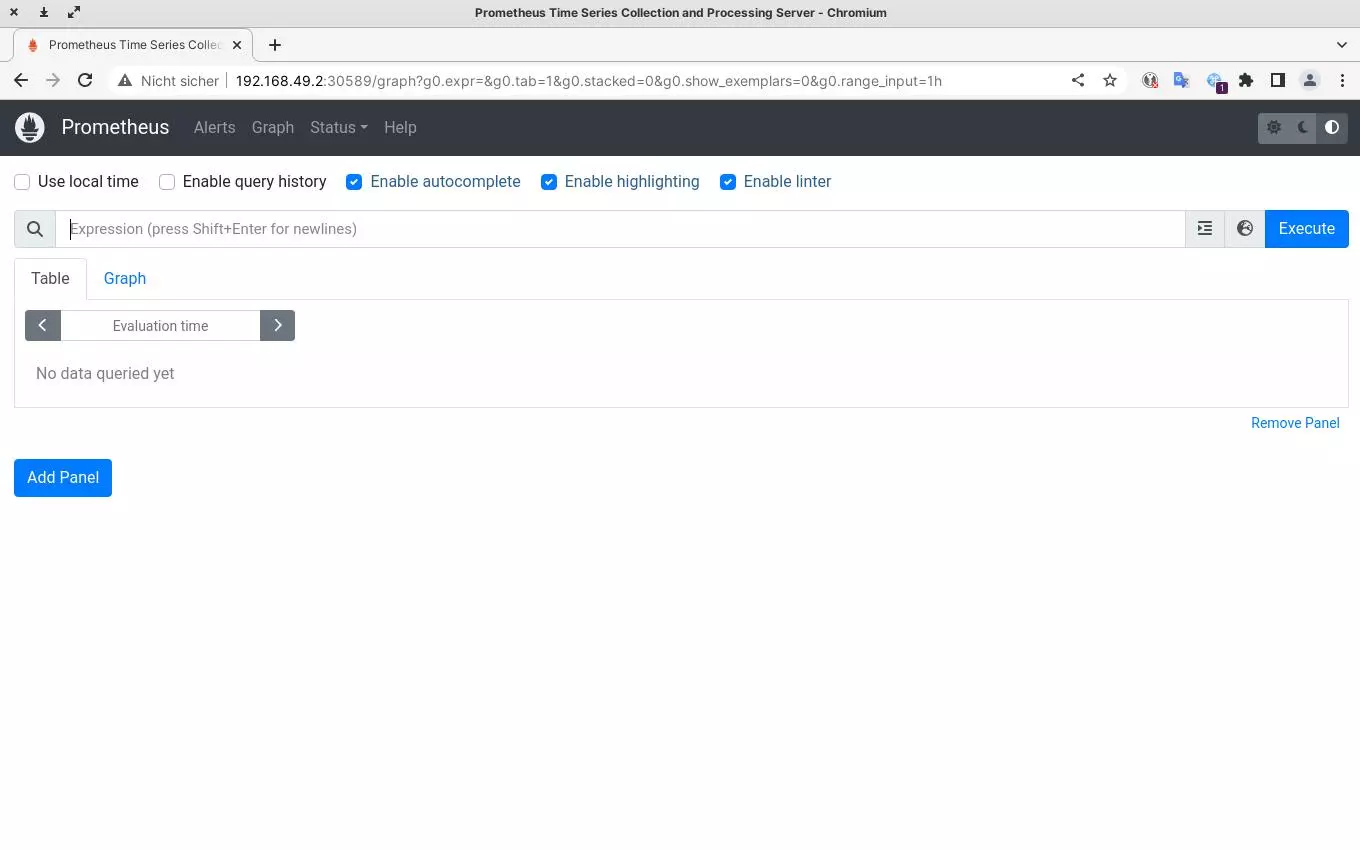Screen dimensions: 1360x850
Task: Disable the Enable autocomplete checkbox
Action: click(354, 182)
